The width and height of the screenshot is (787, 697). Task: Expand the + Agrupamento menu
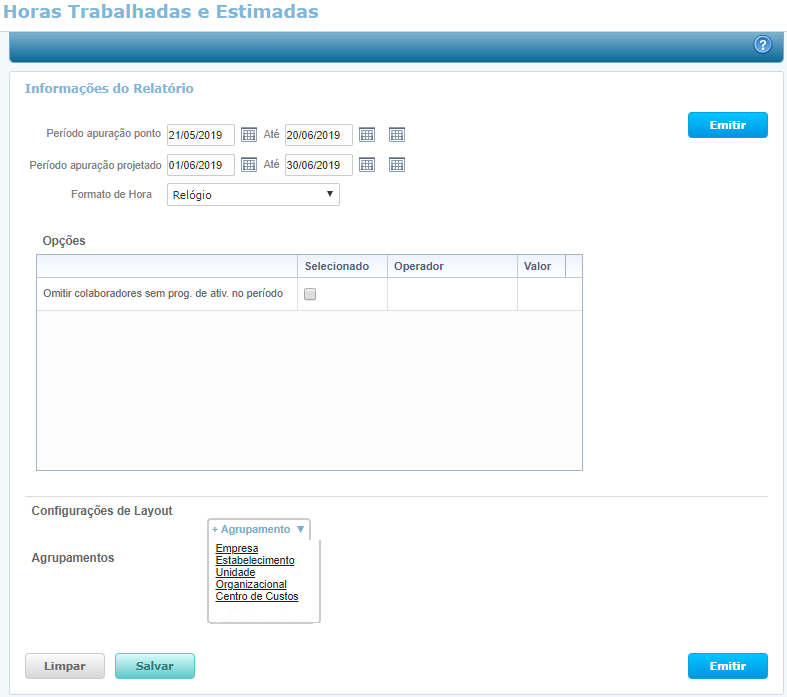[x=259, y=529]
